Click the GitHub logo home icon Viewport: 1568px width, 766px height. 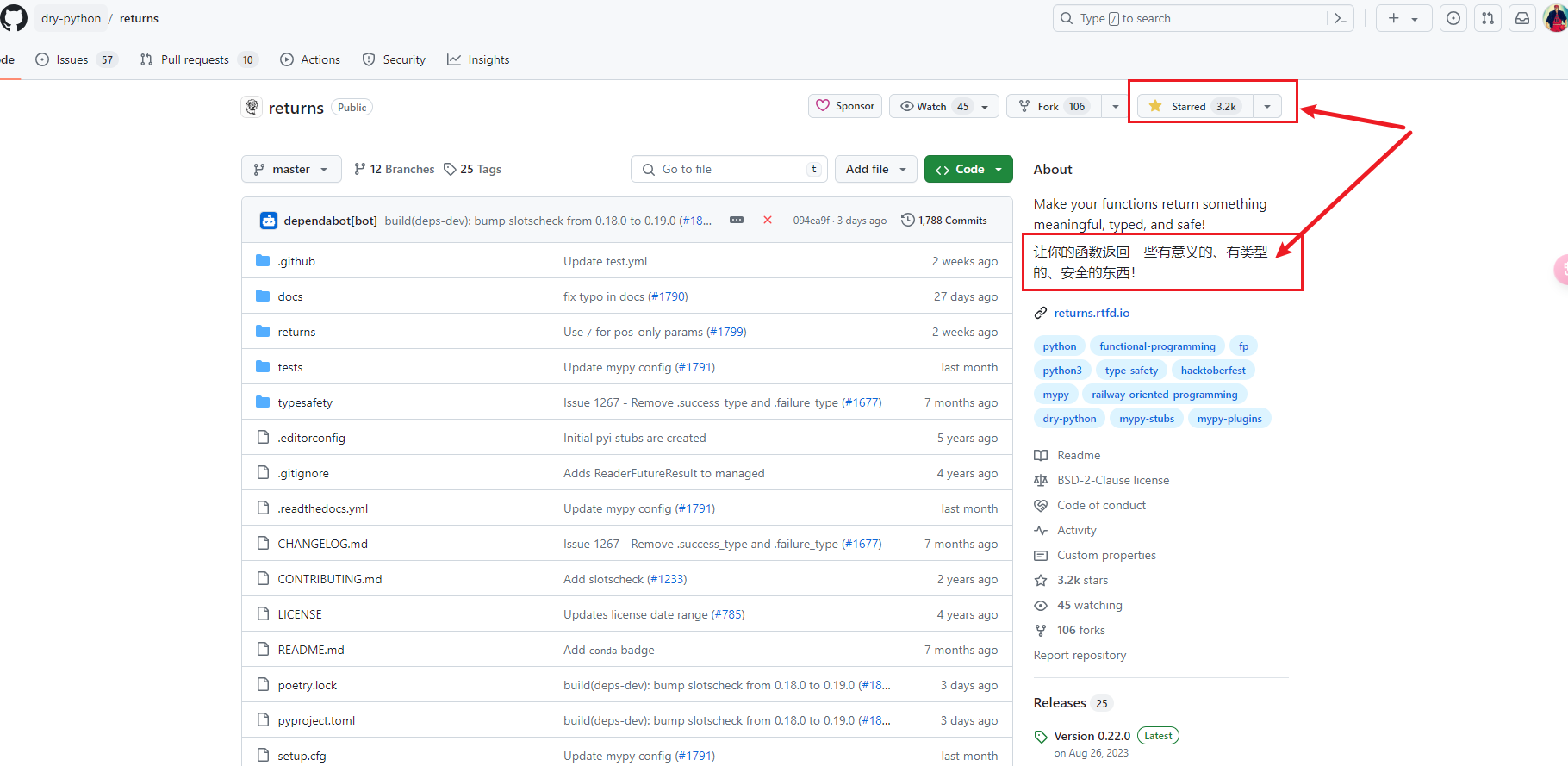[x=14, y=18]
